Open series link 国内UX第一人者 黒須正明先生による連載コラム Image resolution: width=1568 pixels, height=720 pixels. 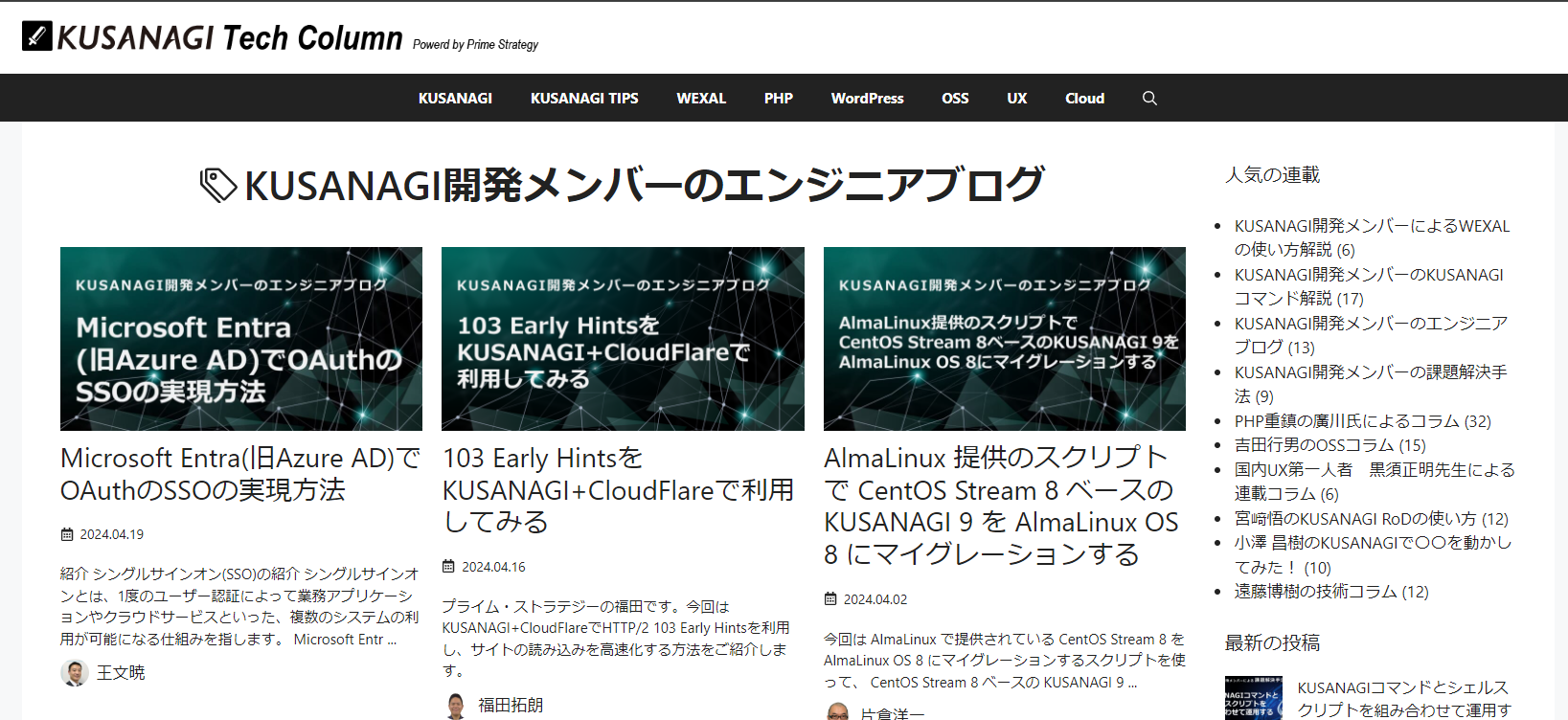pyautogui.click(x=1375, y=482)
